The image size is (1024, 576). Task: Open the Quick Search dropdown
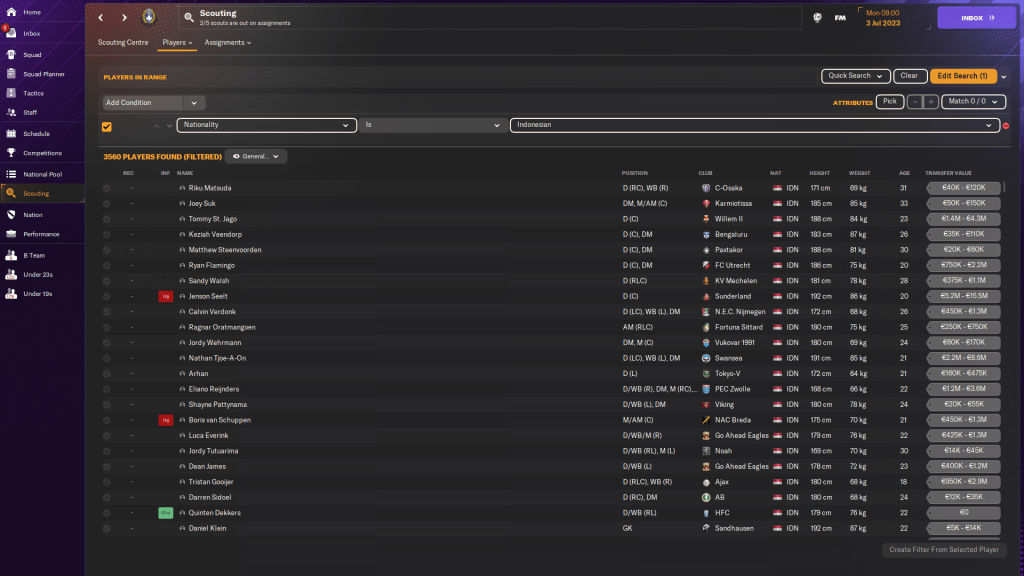[855, 76]
